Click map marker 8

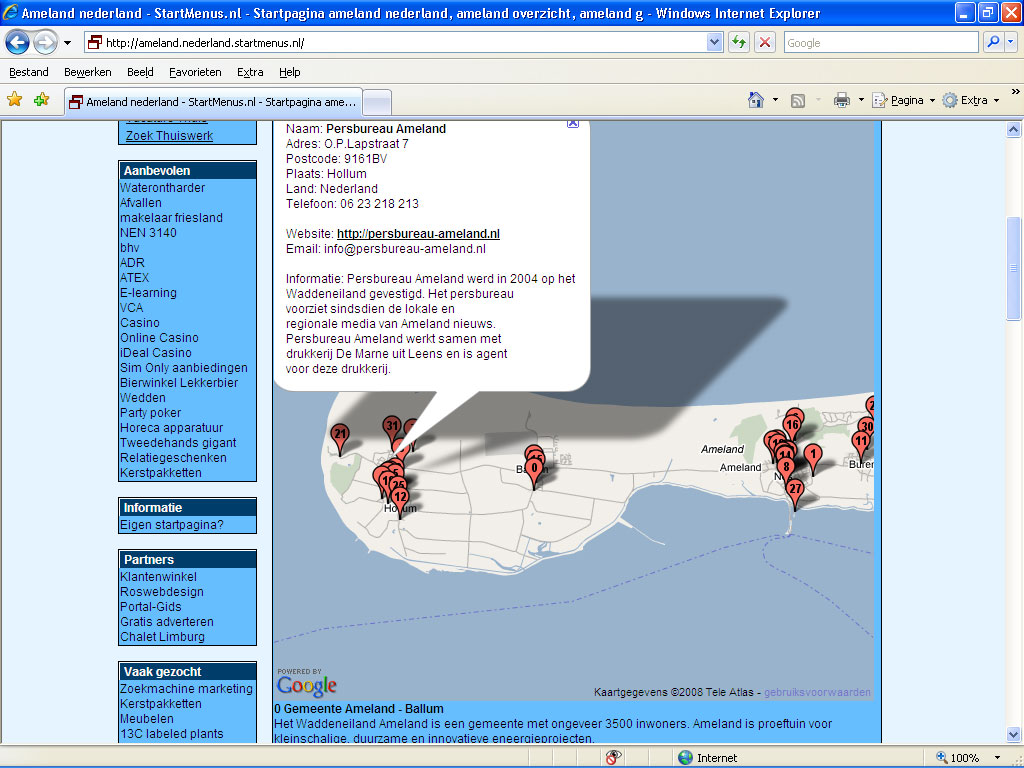[x=786, y=468]
